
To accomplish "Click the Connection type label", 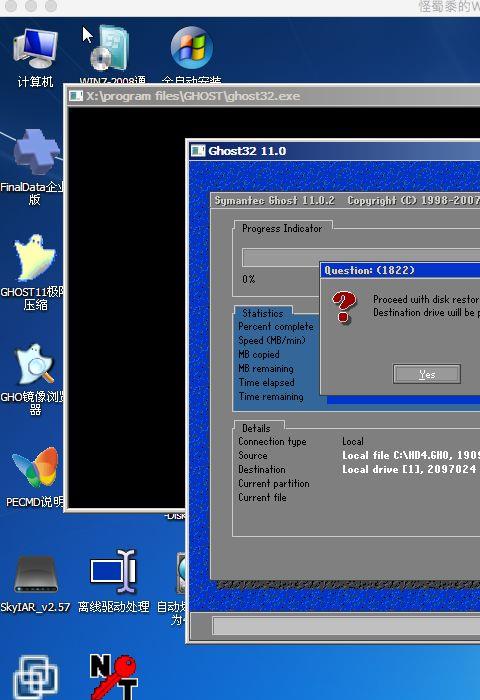I will coord(272,442).
